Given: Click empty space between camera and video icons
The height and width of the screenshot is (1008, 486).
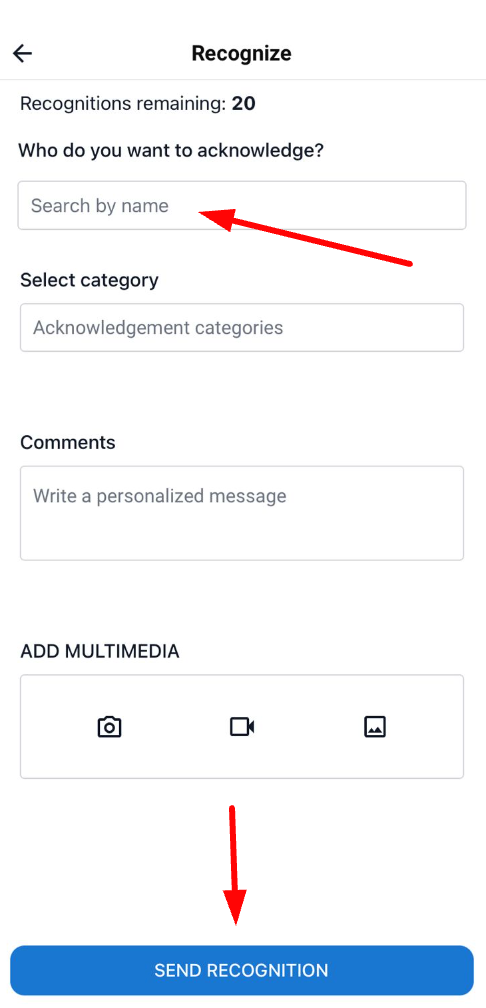Looking at the screenshot, I should tap(176, 727).
